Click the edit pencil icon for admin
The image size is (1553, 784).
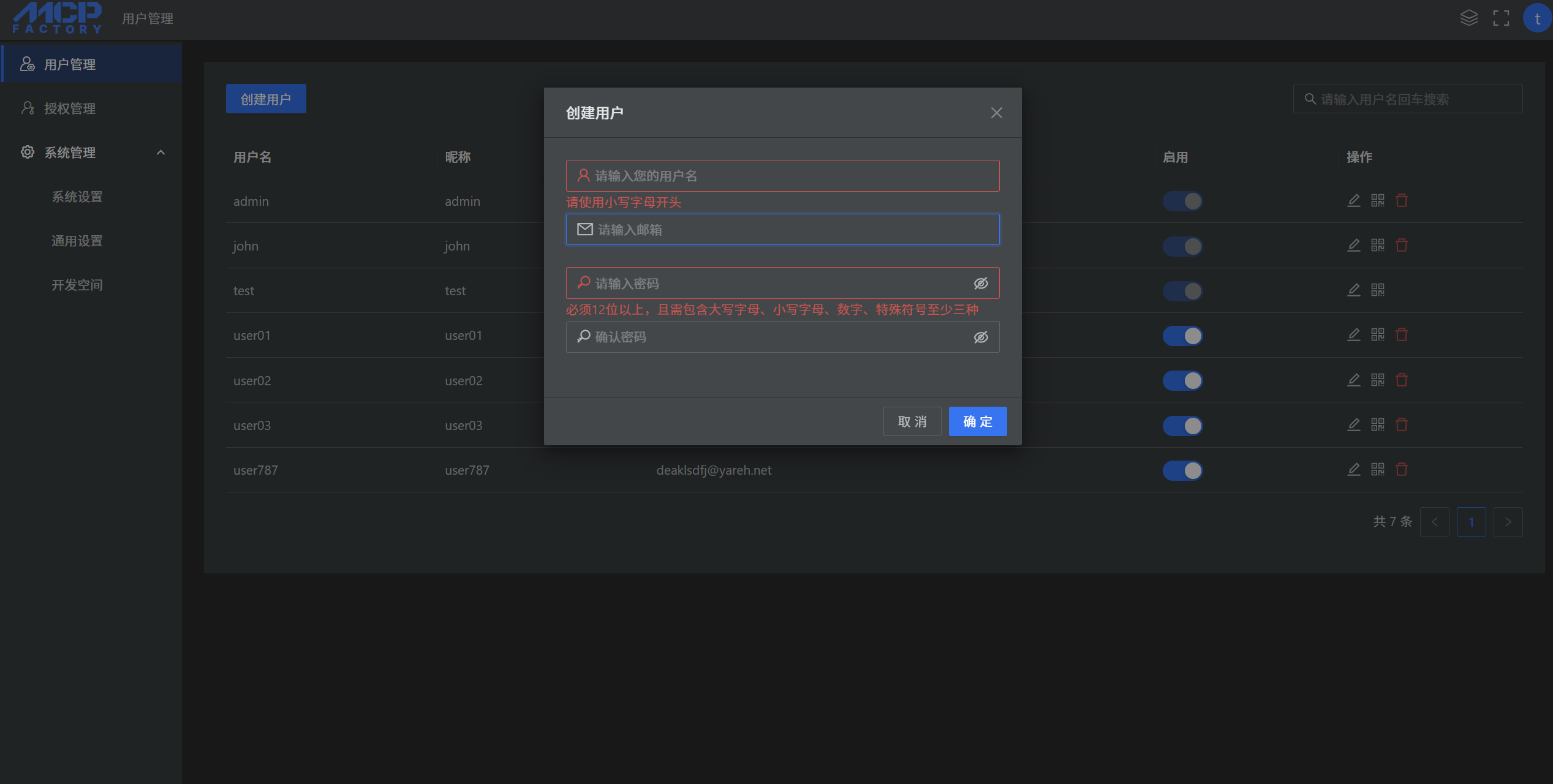pos(1354,200)
